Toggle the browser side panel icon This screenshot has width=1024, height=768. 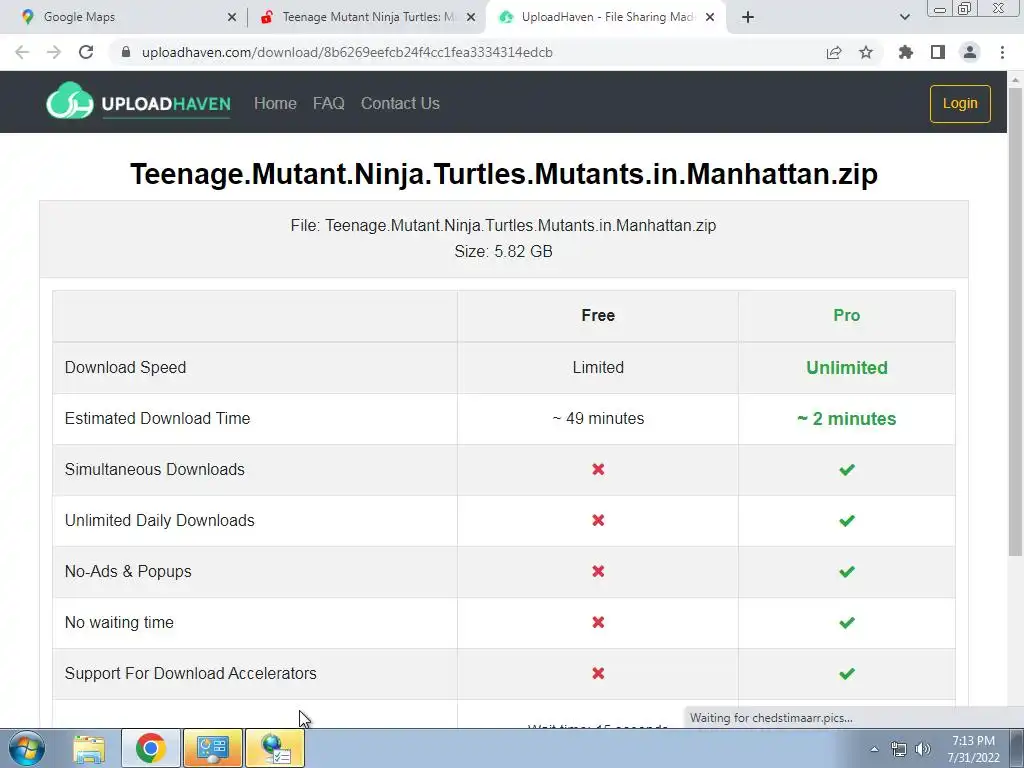coord(938,52)
